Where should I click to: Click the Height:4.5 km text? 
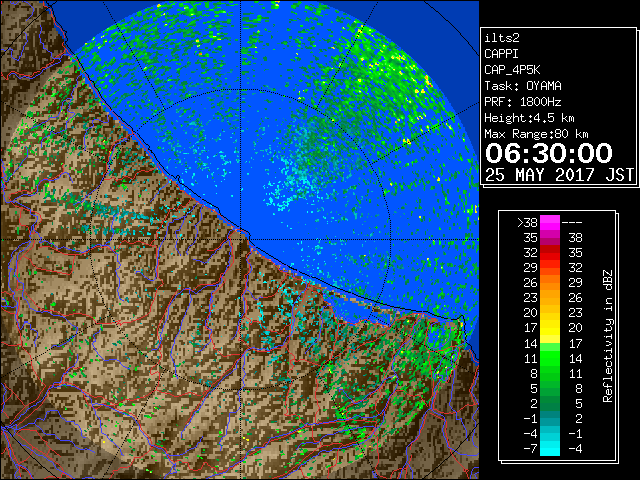click(x=529, y=118)
